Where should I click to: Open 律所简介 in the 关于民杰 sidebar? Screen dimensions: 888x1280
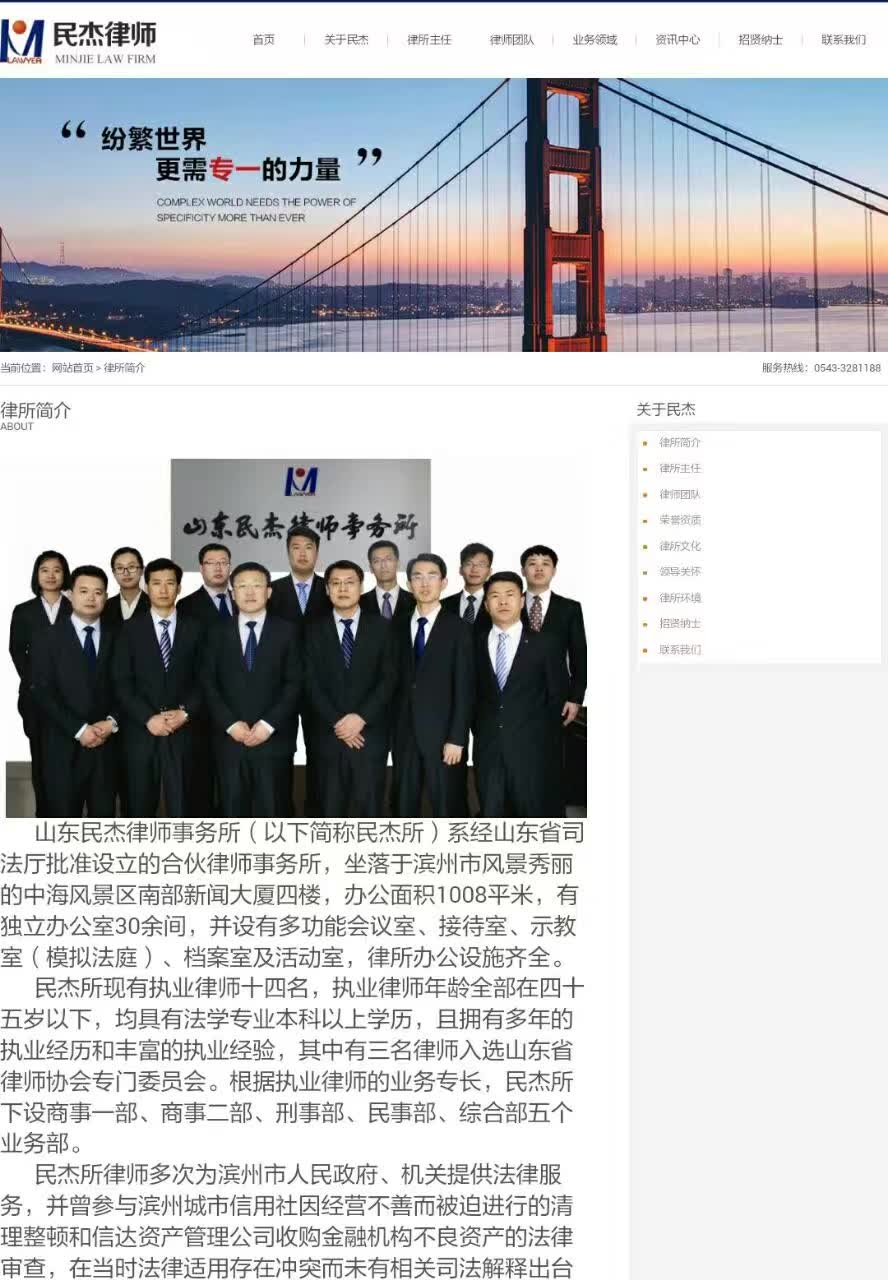pos(680,442)
